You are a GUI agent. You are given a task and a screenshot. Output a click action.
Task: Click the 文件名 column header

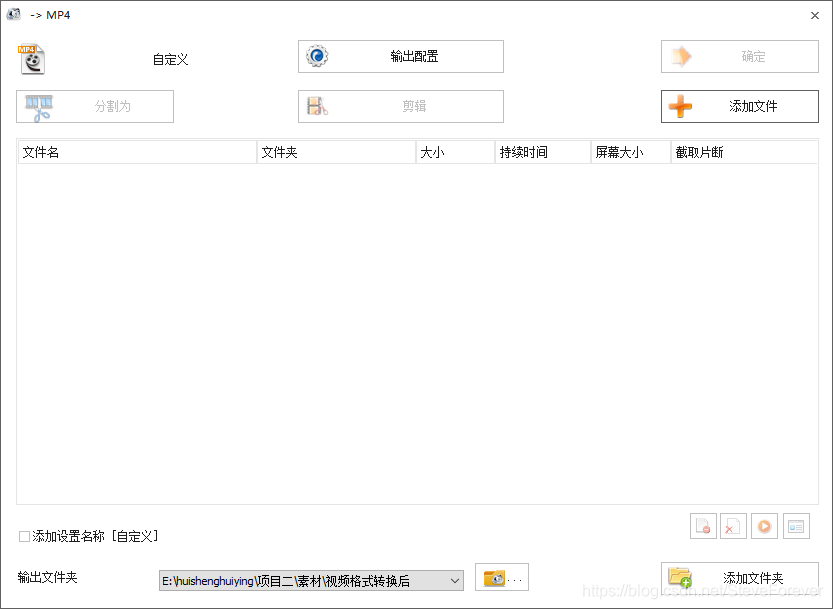42,152
